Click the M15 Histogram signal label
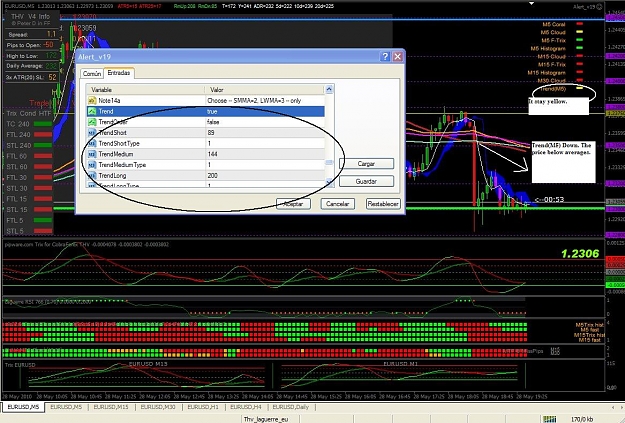 click(546, 73)
